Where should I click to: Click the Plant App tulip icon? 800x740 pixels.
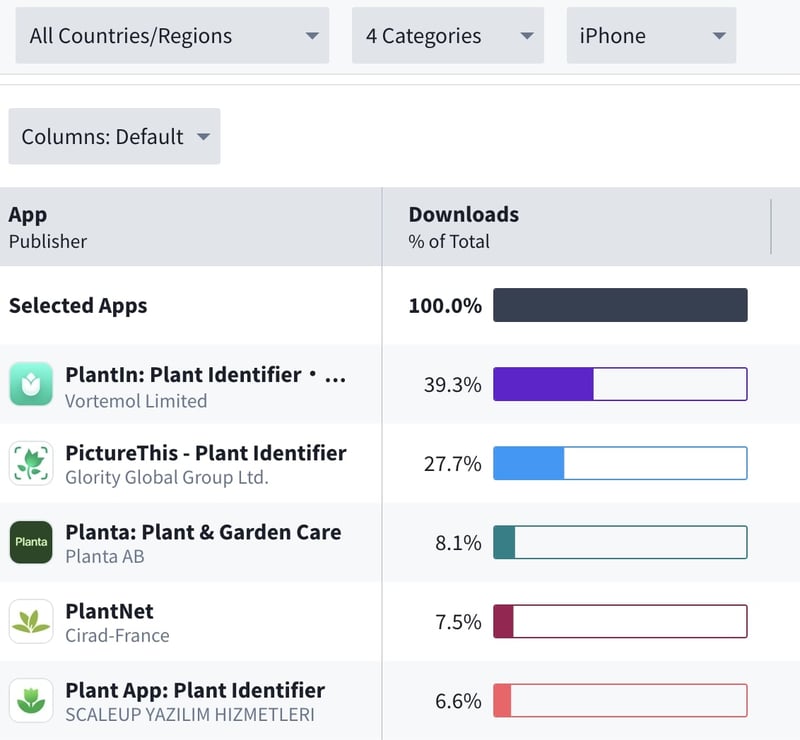[31, 701]
